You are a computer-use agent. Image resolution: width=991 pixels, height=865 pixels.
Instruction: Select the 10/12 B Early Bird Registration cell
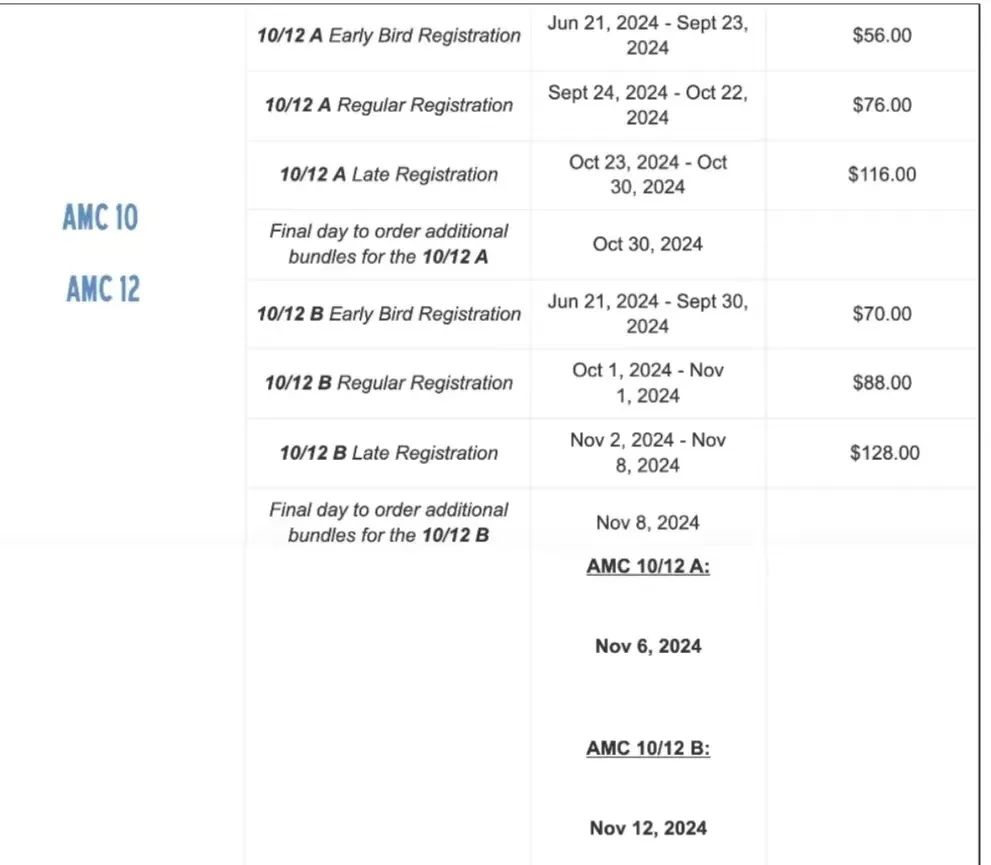point(389,314)
